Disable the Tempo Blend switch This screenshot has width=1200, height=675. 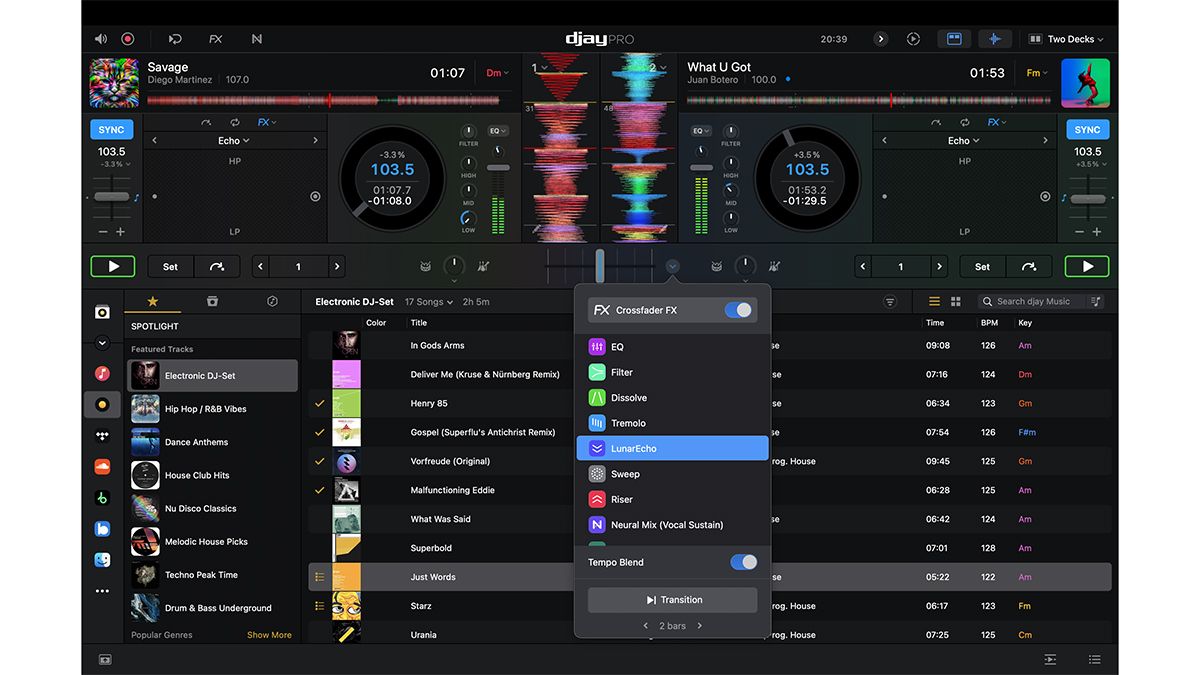click(x=743, y=561)
